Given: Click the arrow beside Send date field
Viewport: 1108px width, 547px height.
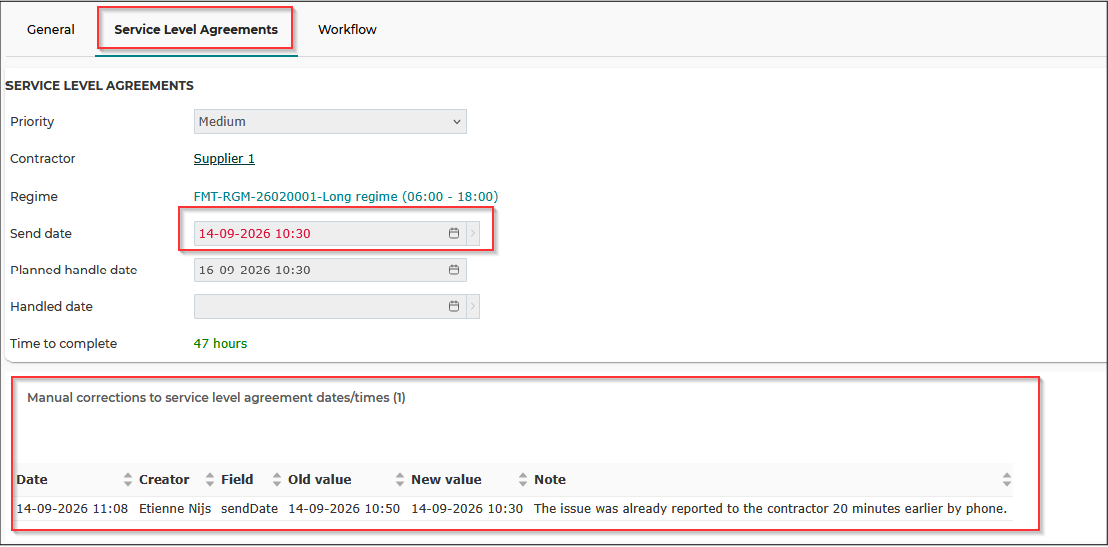Looking at the screenshot, I should [x=473, y=233].
